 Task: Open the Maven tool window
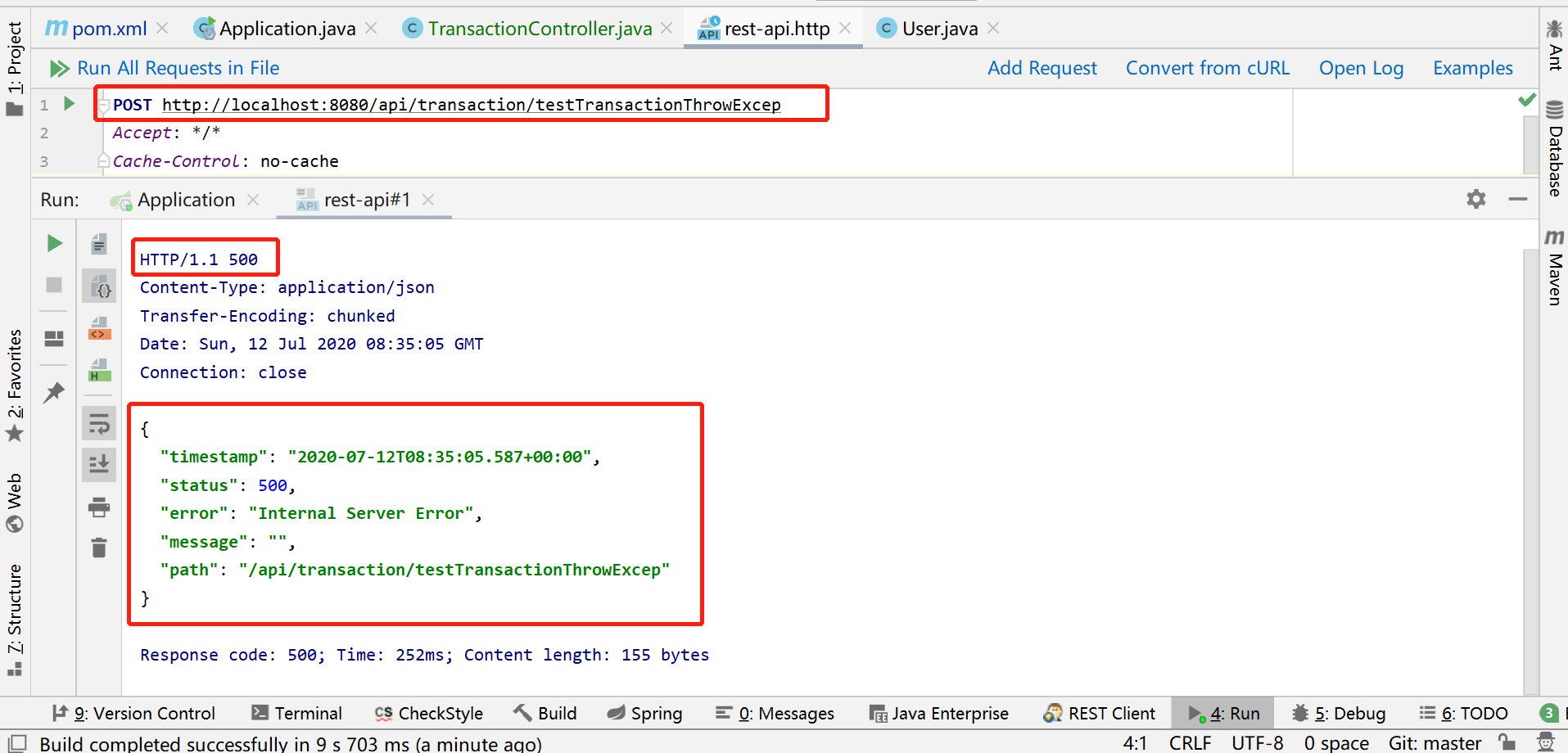[x=1554, y=268]
